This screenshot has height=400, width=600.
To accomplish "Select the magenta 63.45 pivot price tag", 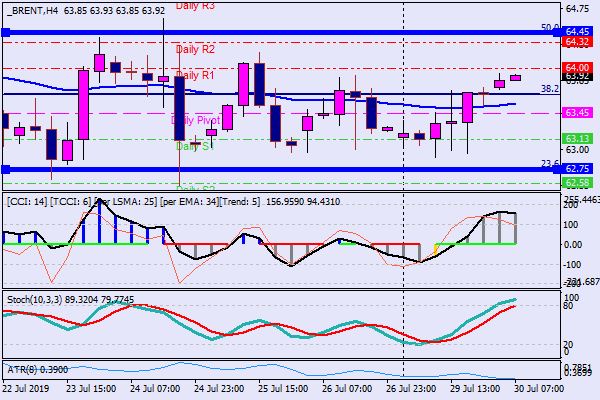I will (x=577, y=113).
